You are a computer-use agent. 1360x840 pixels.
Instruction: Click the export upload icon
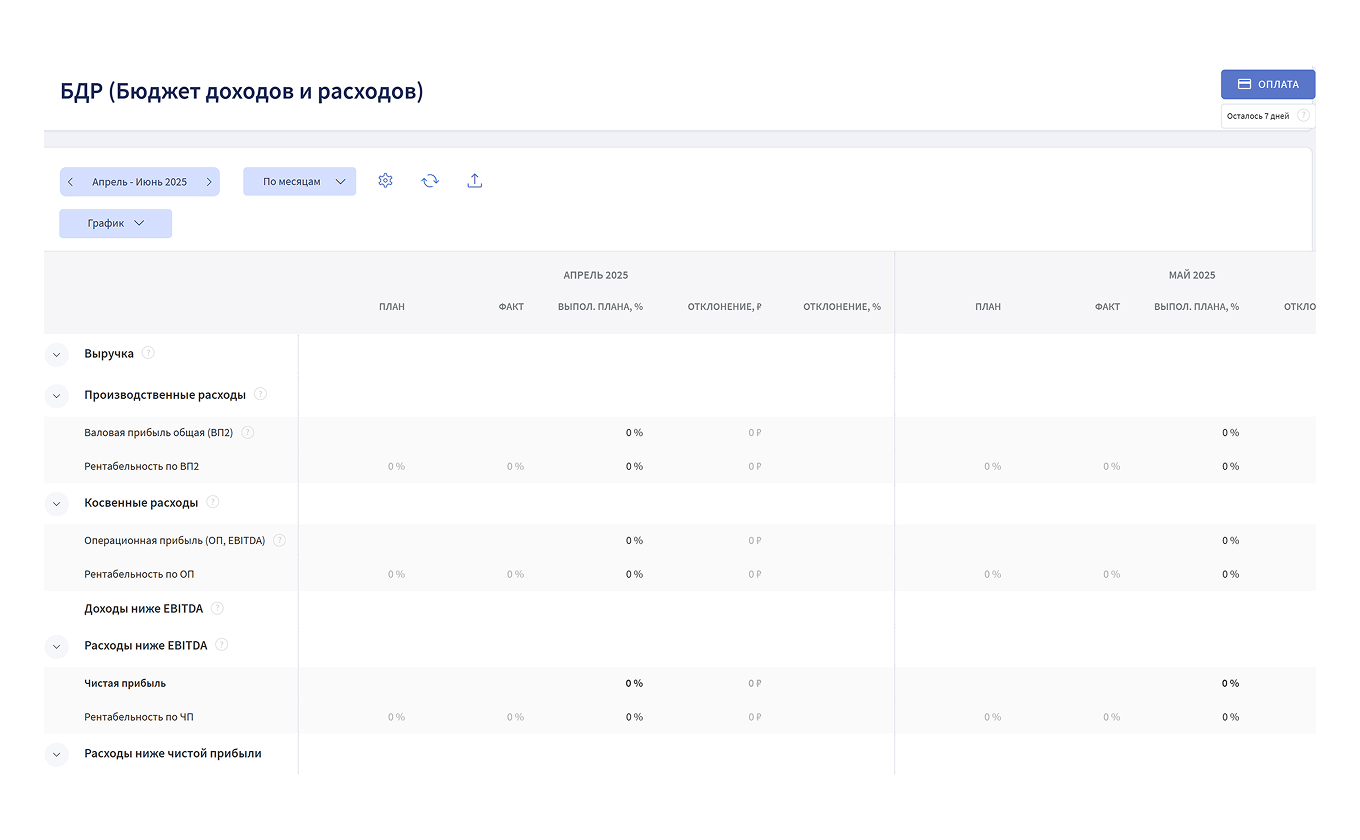(475, 181)
